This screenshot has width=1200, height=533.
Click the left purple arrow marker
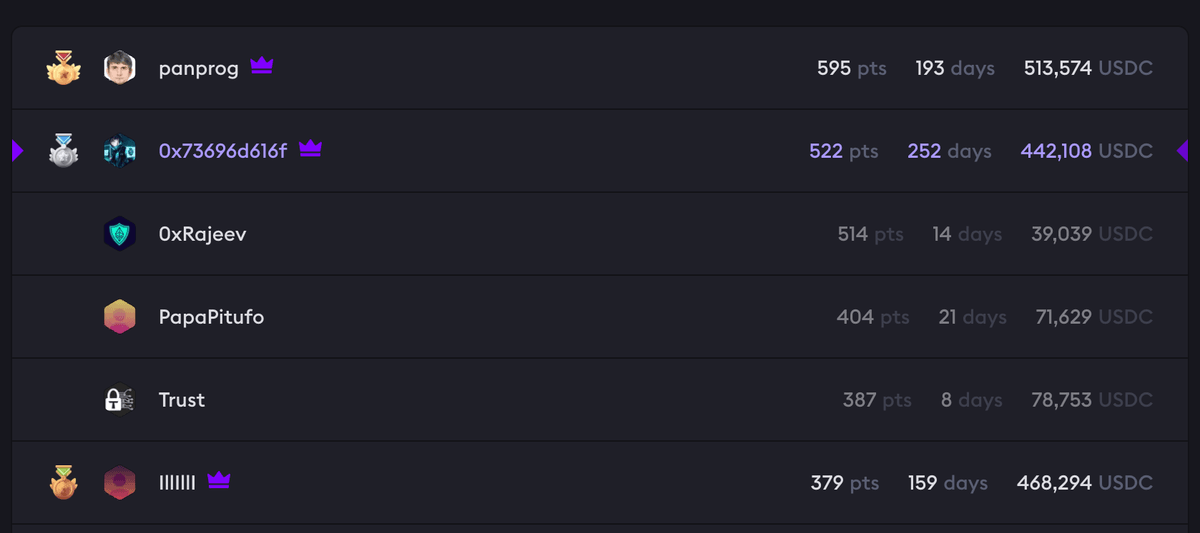(x=17, y=151)
